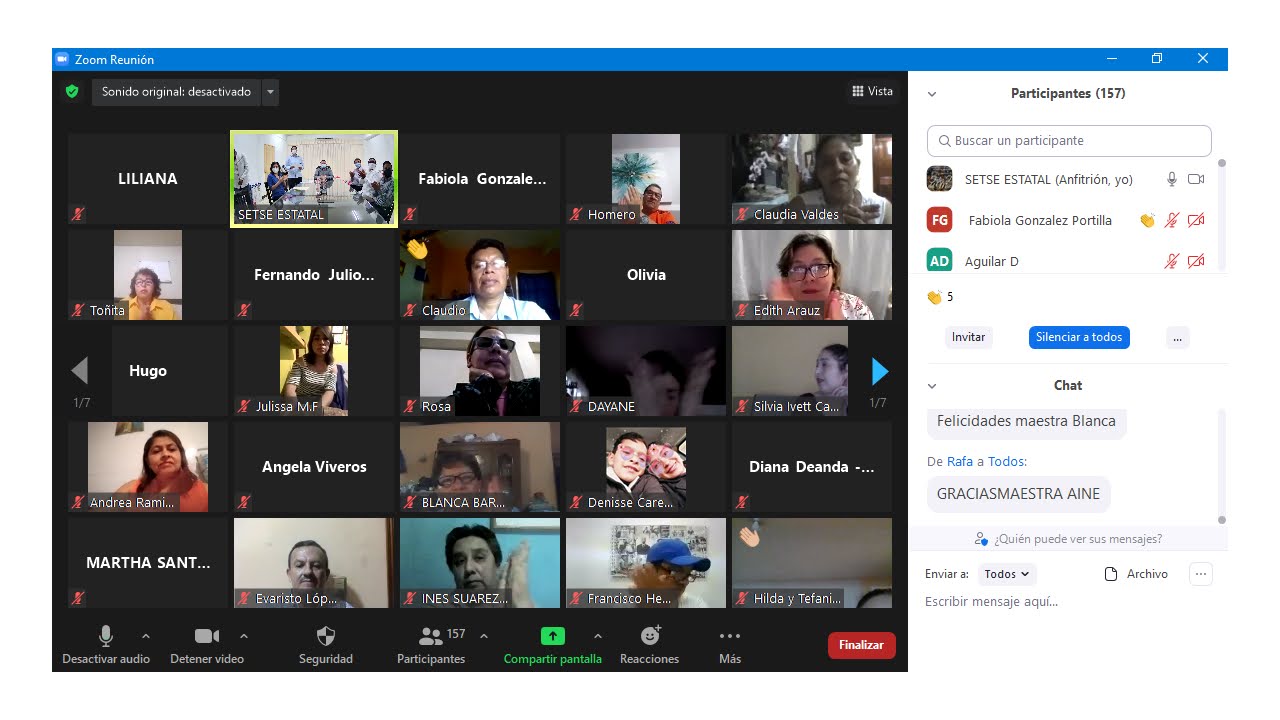Click the green encryption shield icon
This screenshot has width=1280, height=720.
pos(72,92)
